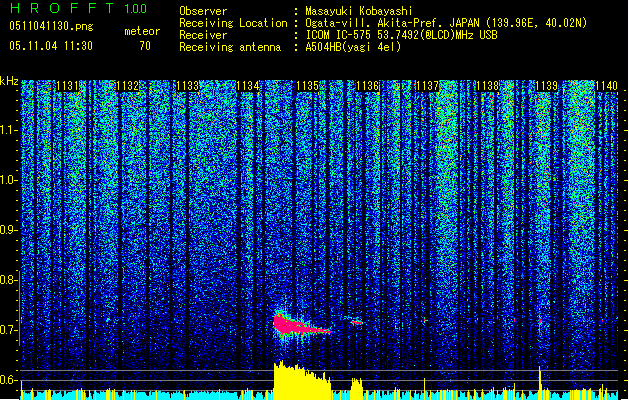Screen dimensions: 629x400
Task: Click the 1136 time marker
Action: (x=367, y=86)
